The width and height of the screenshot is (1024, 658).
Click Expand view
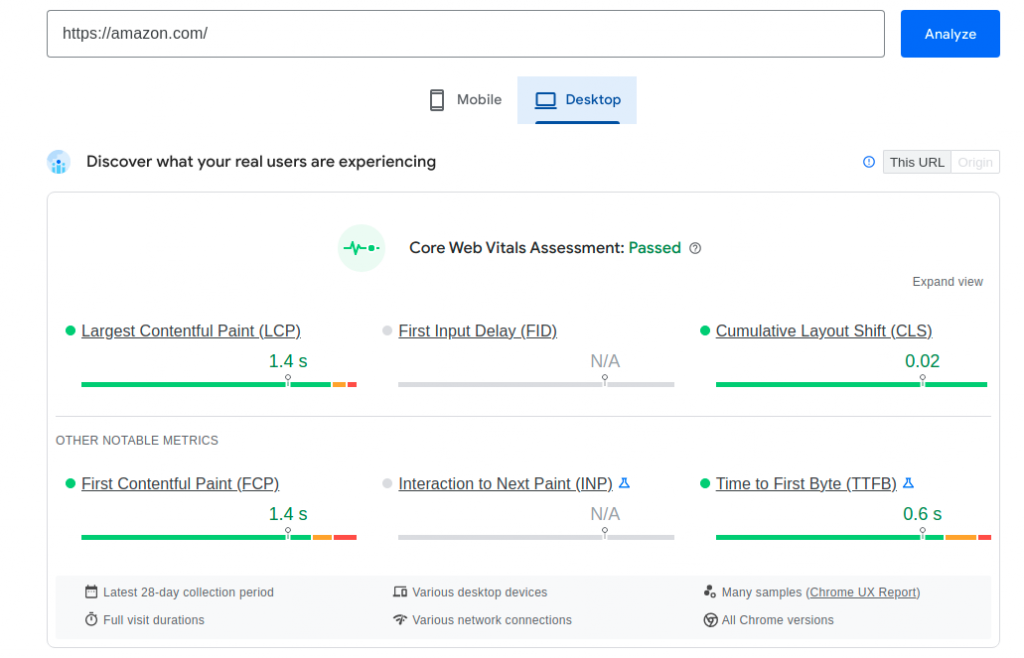click(947, 281)
